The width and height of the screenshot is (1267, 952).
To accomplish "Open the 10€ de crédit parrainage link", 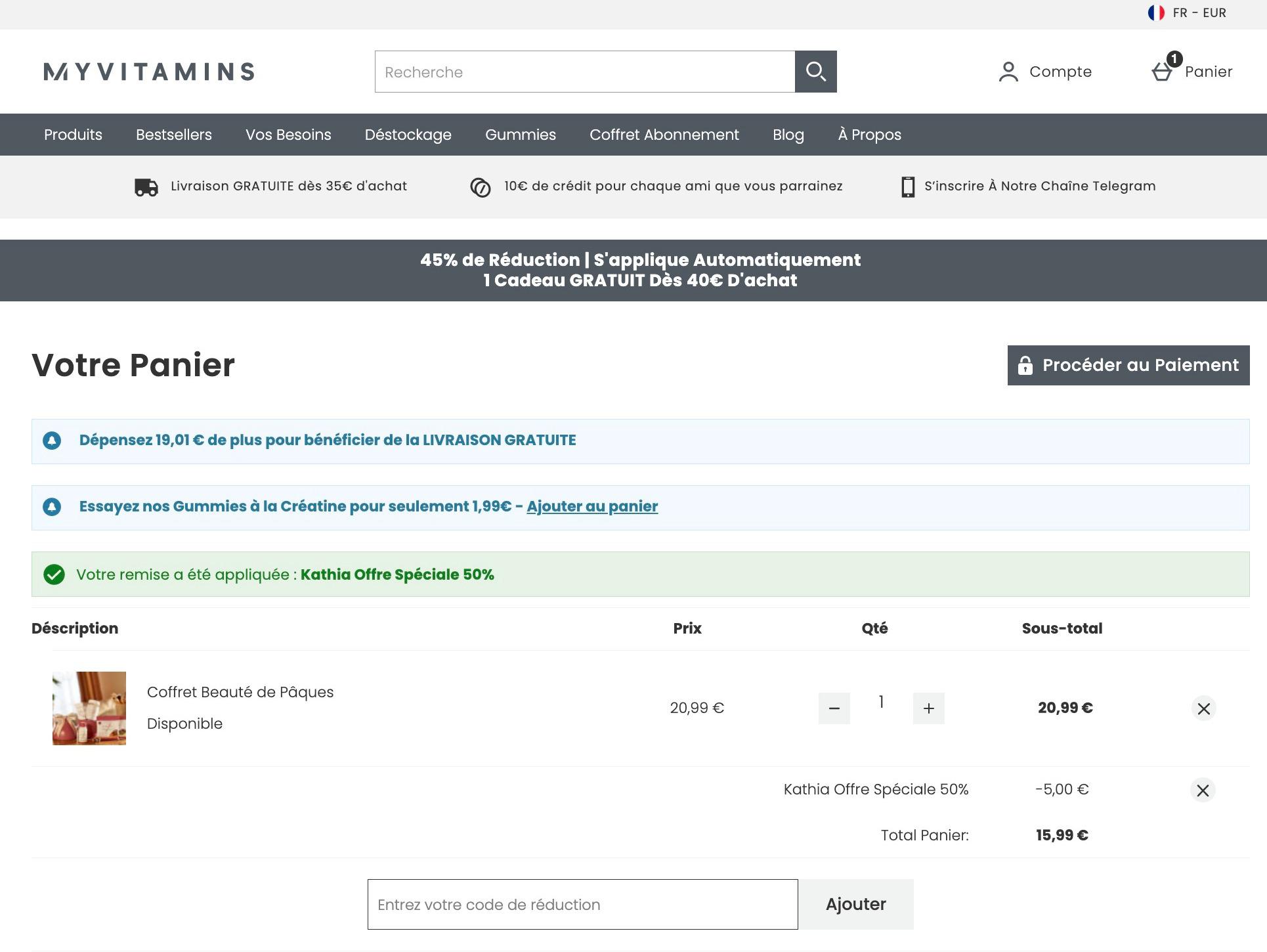I will click(x=673, y=186).
